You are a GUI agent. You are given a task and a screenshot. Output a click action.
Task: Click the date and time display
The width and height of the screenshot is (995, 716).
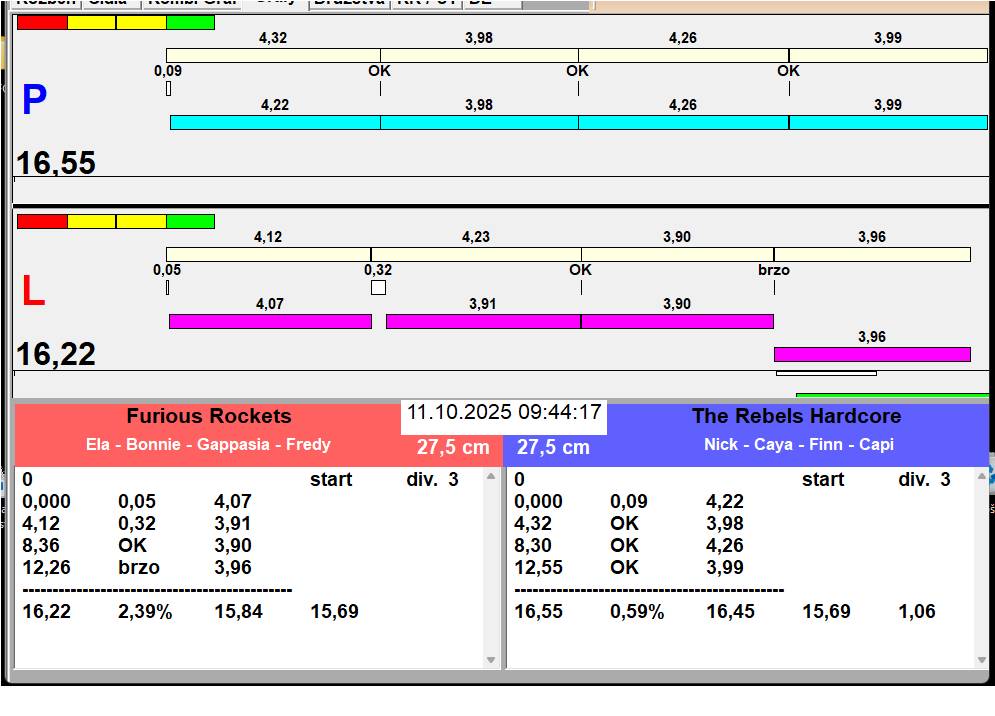504,413
